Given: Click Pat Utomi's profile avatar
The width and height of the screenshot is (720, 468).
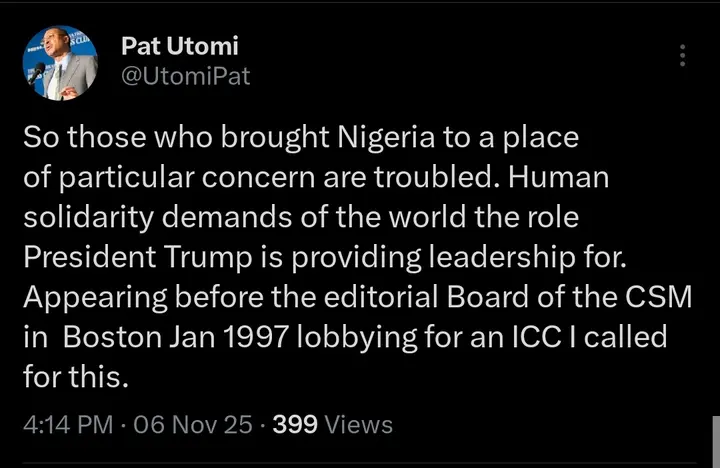Looking at the screenshot, I should click(59, 63).
